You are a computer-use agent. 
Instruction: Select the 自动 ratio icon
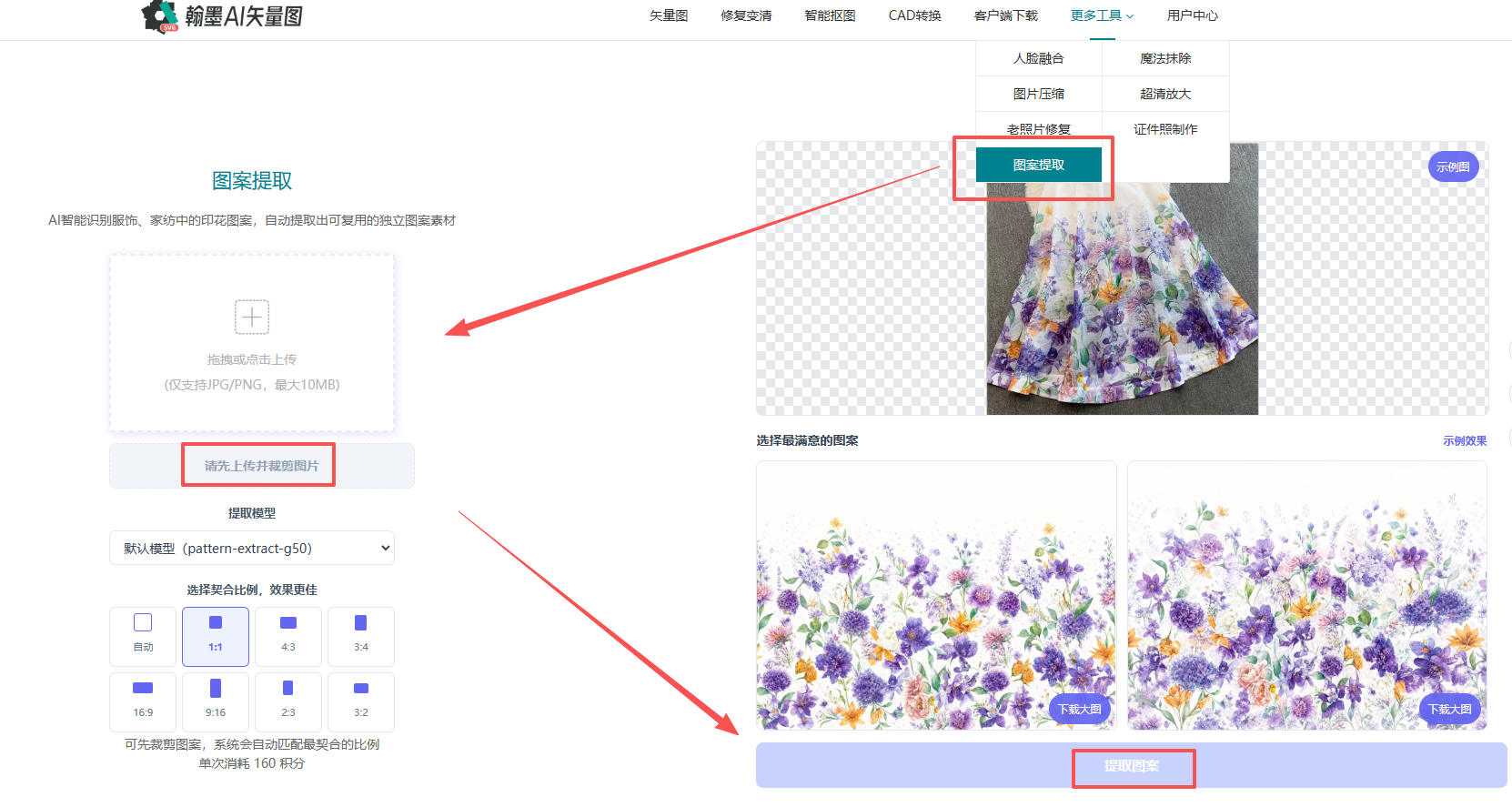tap(143, 622)
